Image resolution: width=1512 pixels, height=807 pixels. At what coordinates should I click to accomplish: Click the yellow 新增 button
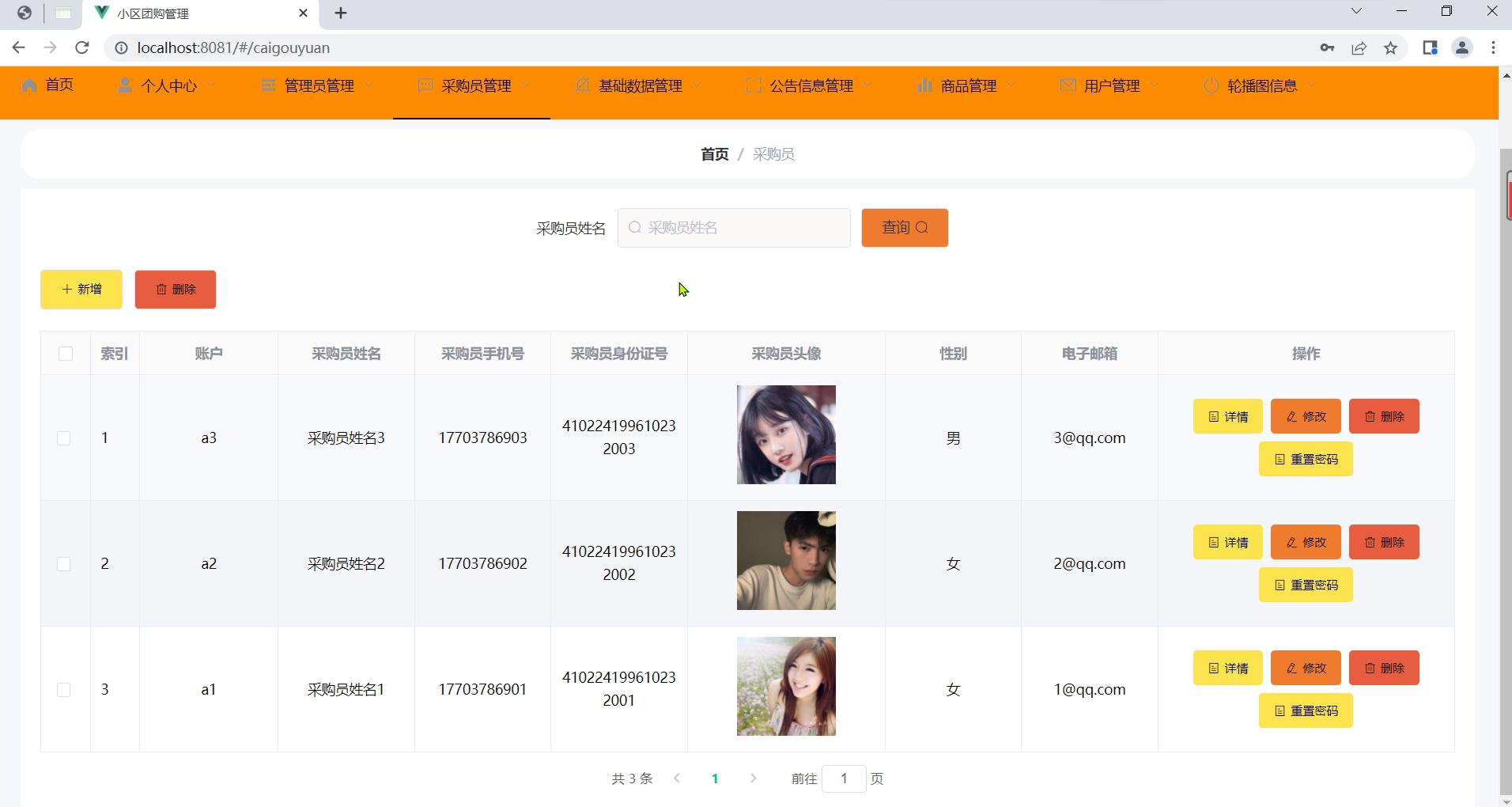pyautogui.click(x=81, y=290)
